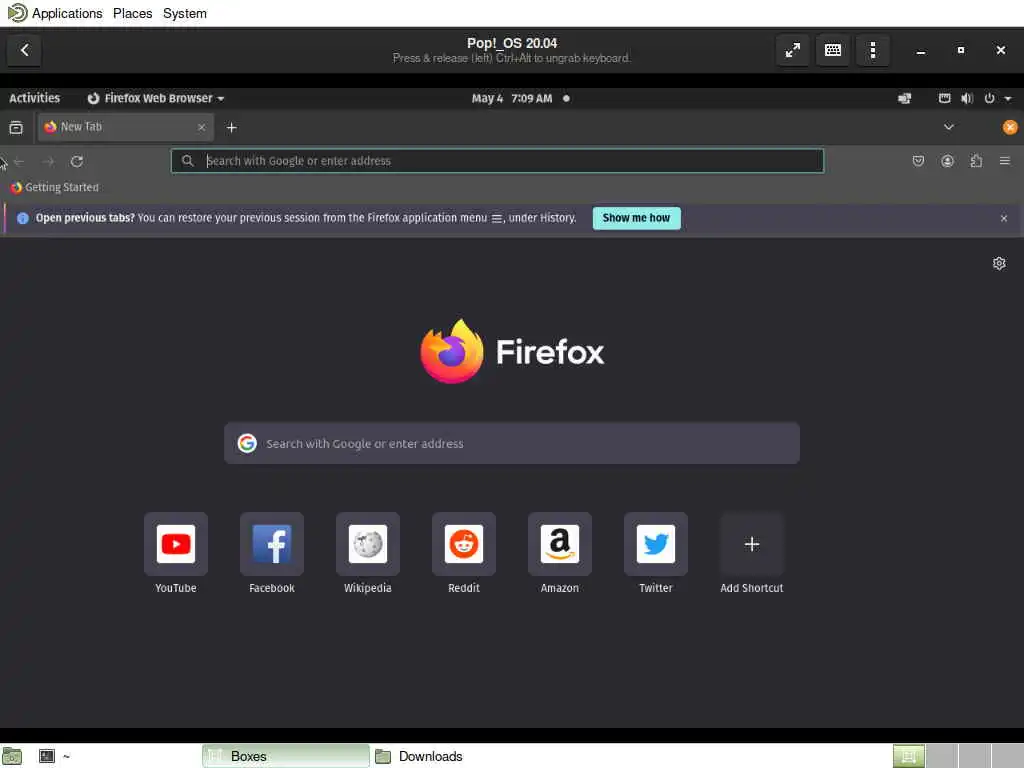
Task: Click the center Google search field
Action: 512,443
